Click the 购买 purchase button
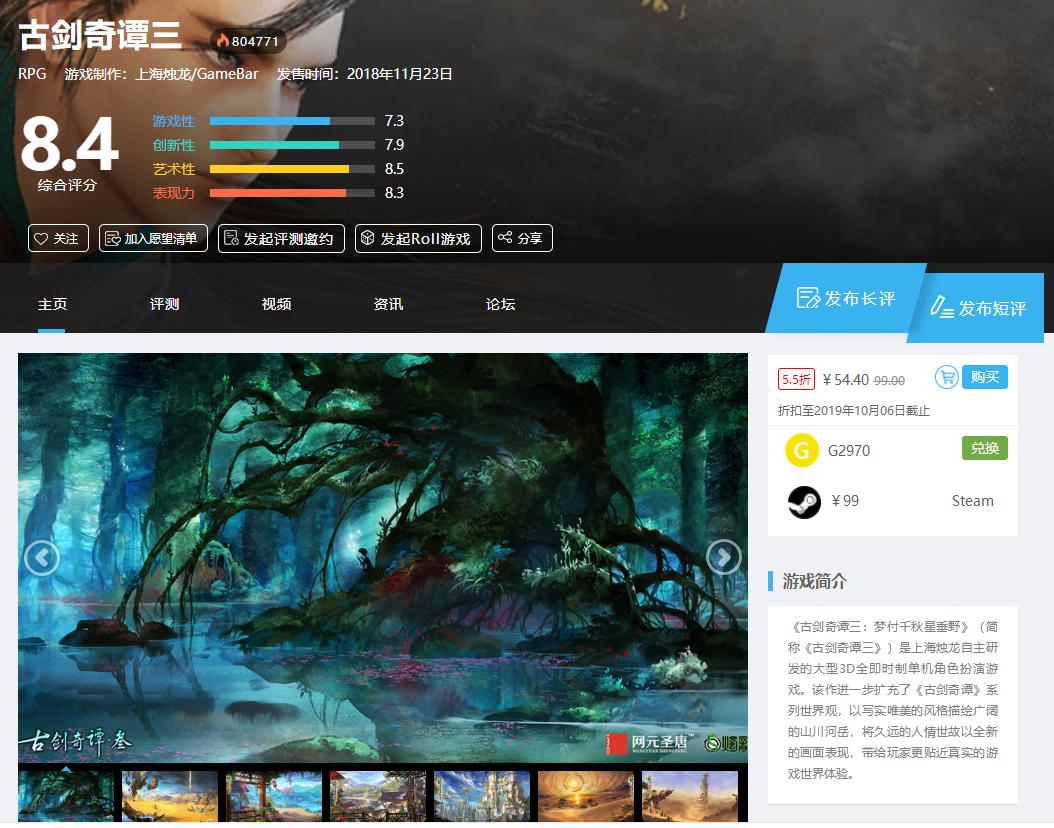This screenshot has width=1054, height=828. pos(987,377)
